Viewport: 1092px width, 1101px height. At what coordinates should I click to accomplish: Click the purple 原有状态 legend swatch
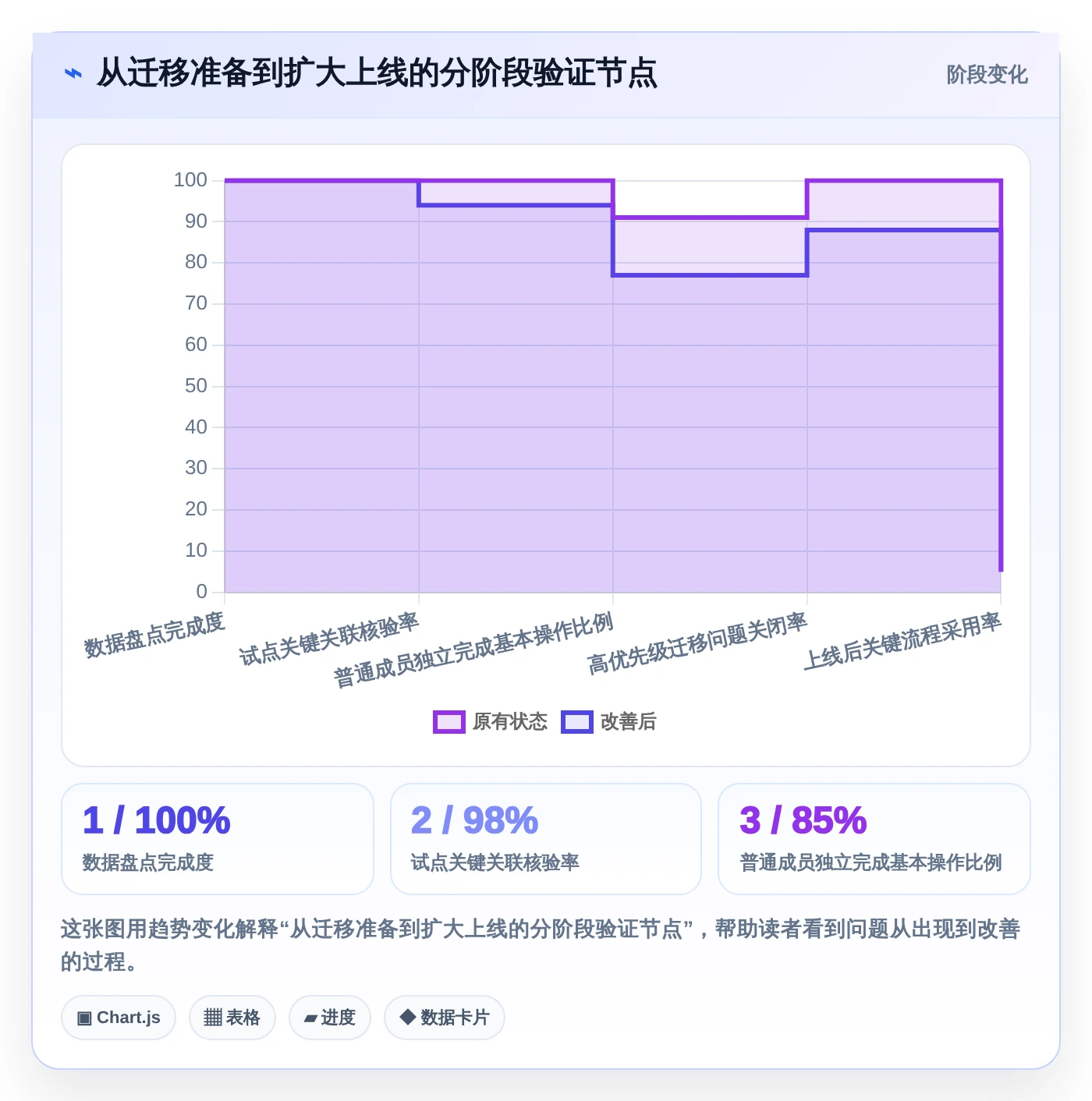coord(449,722)
